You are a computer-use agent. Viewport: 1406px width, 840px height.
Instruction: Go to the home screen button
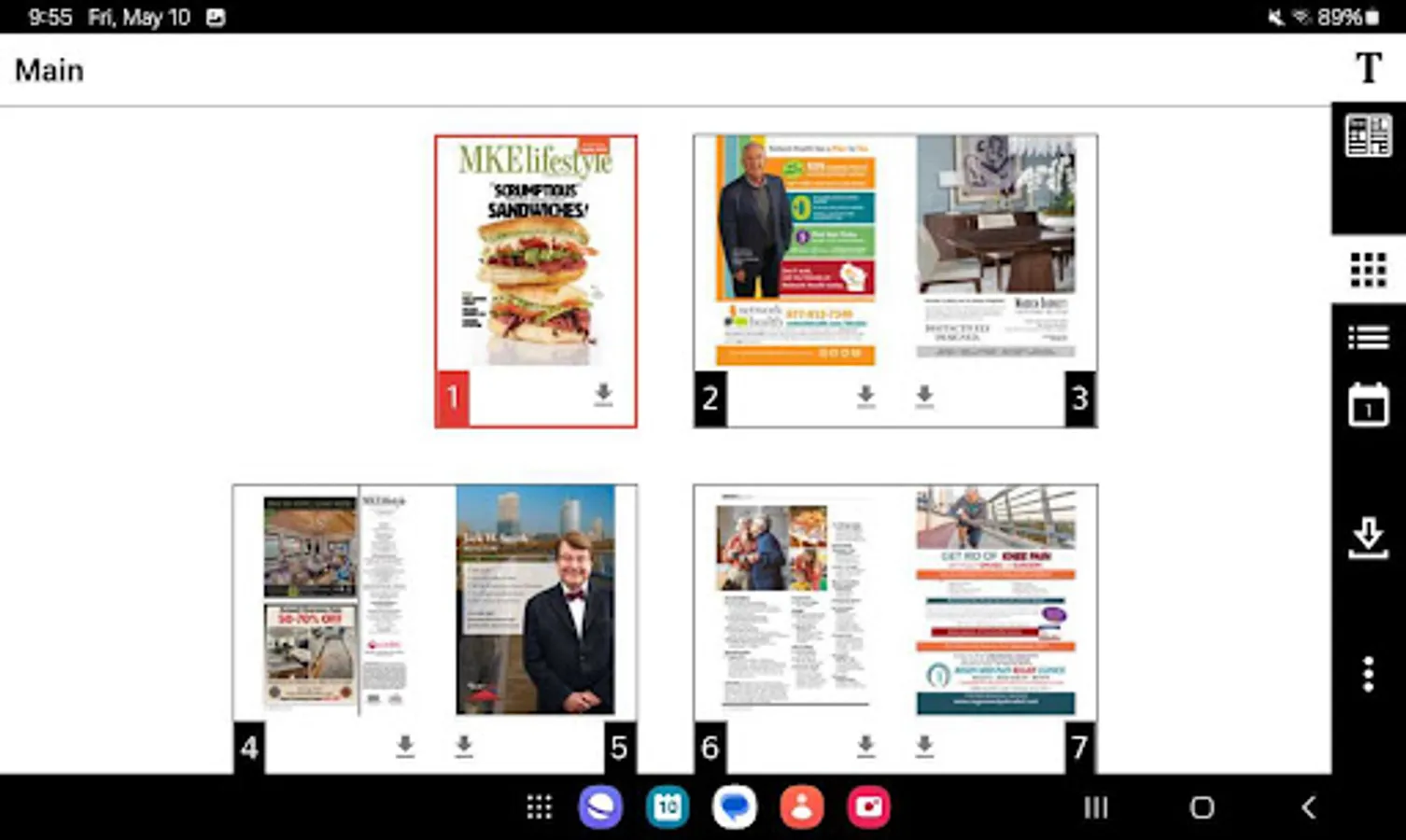pyautogui.click(x=1202, y=807)
